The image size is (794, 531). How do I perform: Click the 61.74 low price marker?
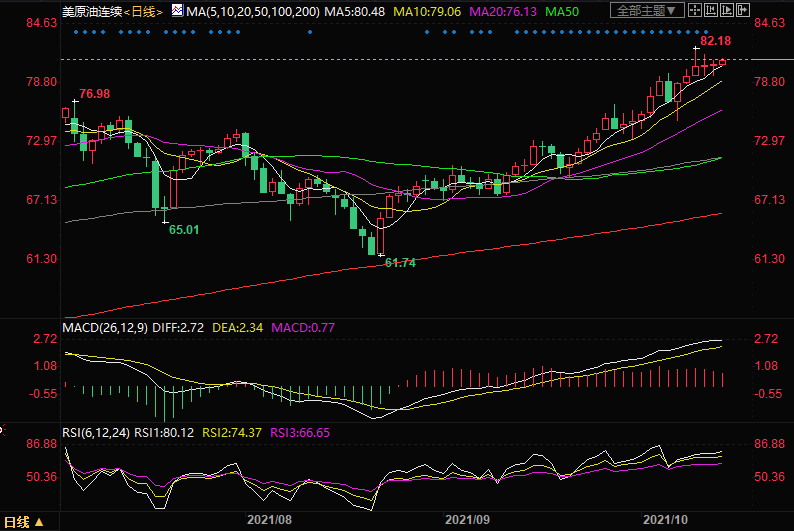pyautogui.click(x=400, y=262)
